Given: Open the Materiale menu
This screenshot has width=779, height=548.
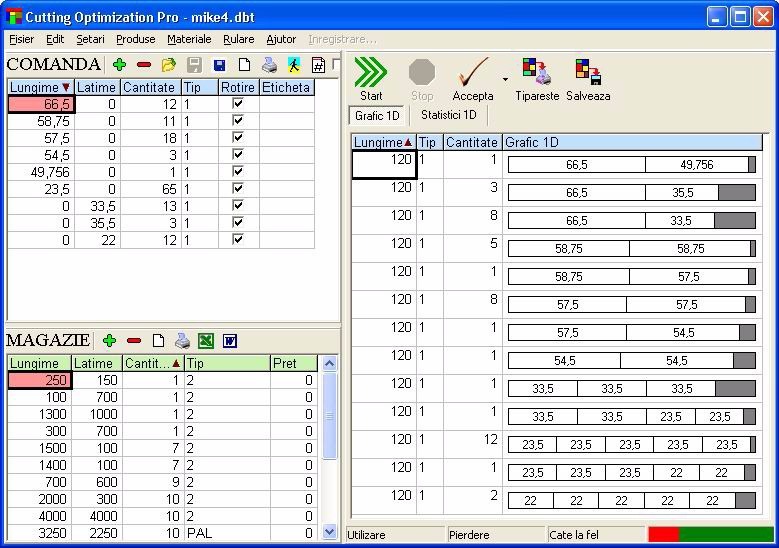Looking at the screenshot, I should (x=189, y=39).
